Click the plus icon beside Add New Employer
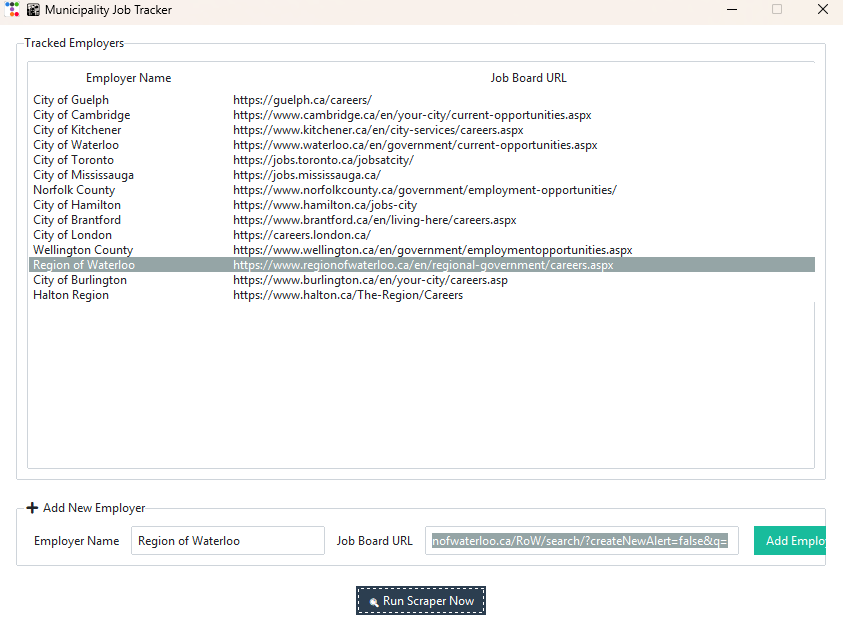 (x=32, y=508)
